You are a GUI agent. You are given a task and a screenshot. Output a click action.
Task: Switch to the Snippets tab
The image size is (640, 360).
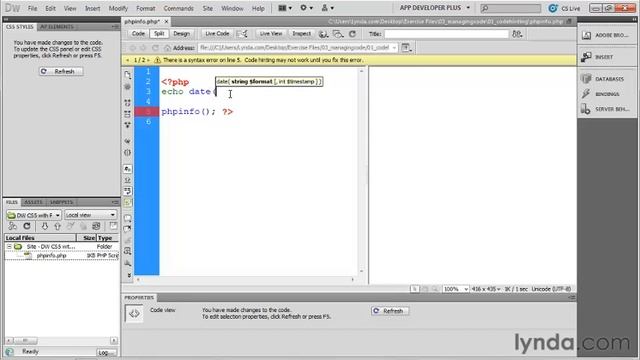(x=61, y=202)
